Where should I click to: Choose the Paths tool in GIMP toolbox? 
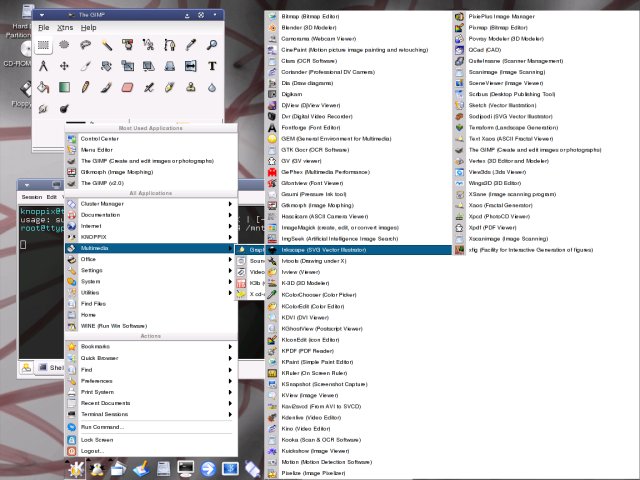click(170, 45)
